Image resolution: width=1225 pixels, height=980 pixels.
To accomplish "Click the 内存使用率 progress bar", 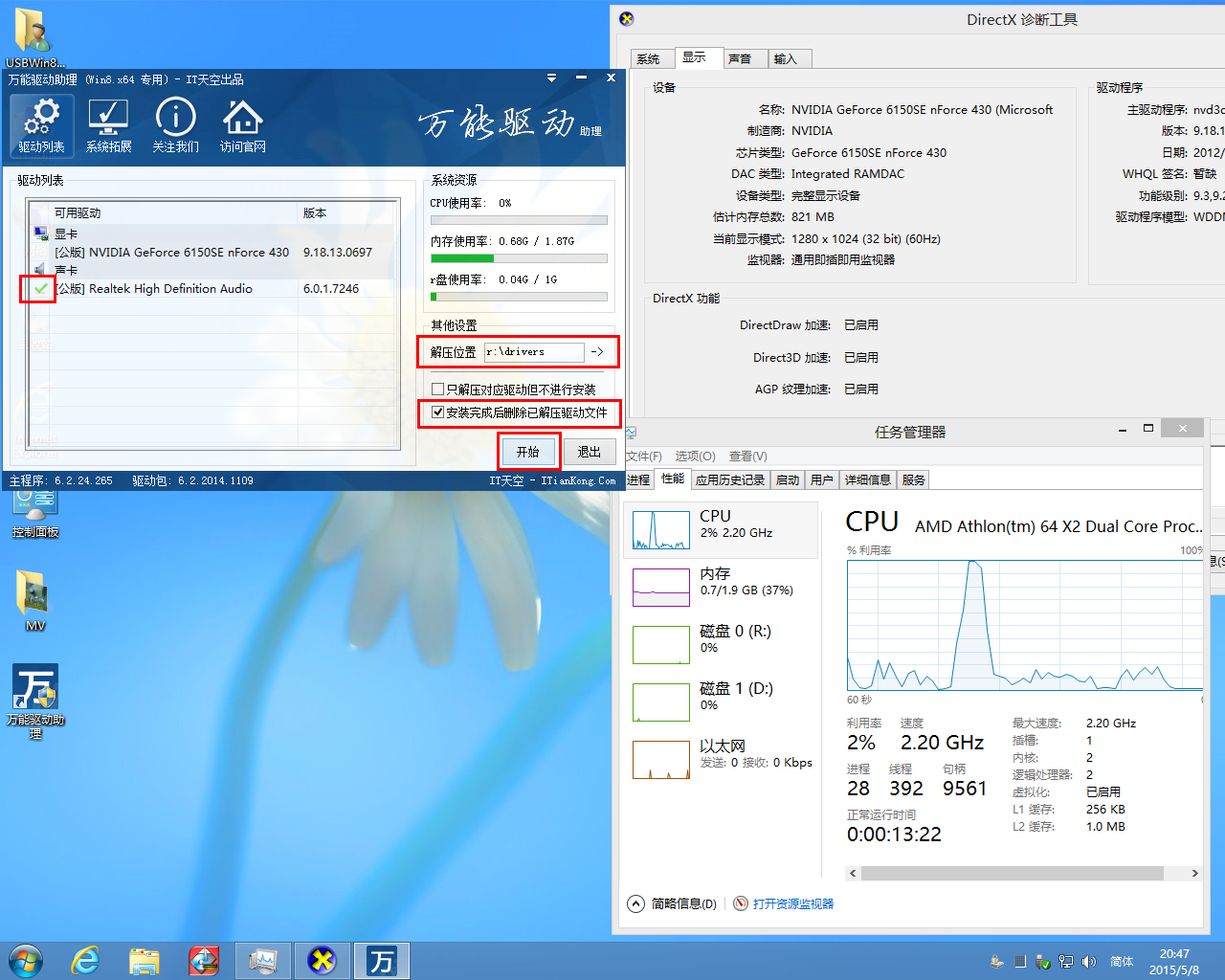I will (x=519, y=258).
